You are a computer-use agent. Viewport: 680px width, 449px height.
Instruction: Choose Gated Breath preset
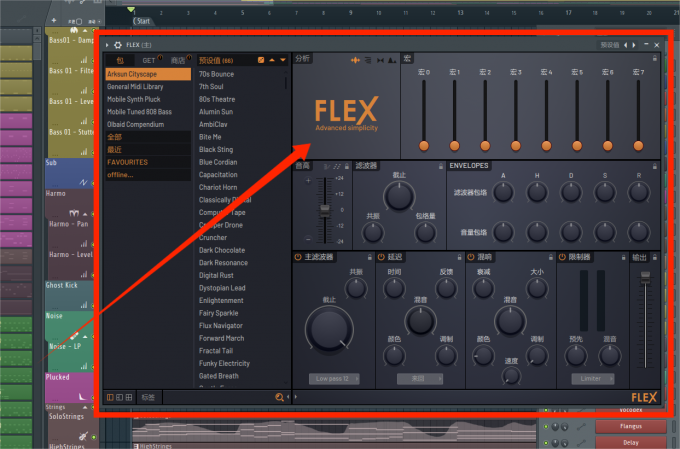click(219, 376)
